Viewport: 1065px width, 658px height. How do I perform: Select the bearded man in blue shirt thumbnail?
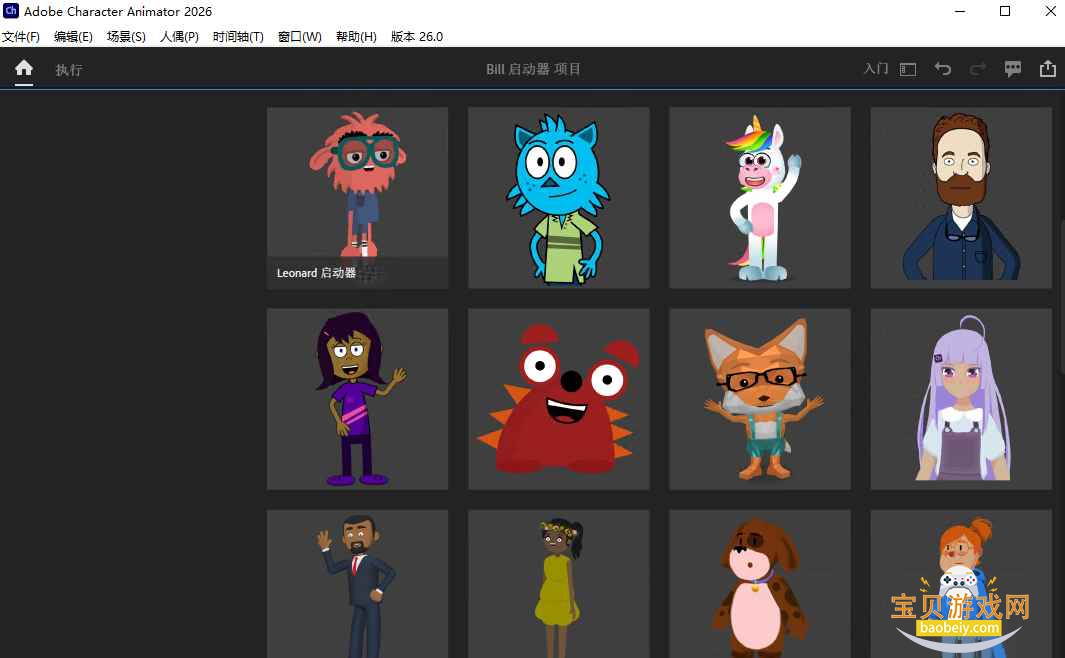coord(961,198)
